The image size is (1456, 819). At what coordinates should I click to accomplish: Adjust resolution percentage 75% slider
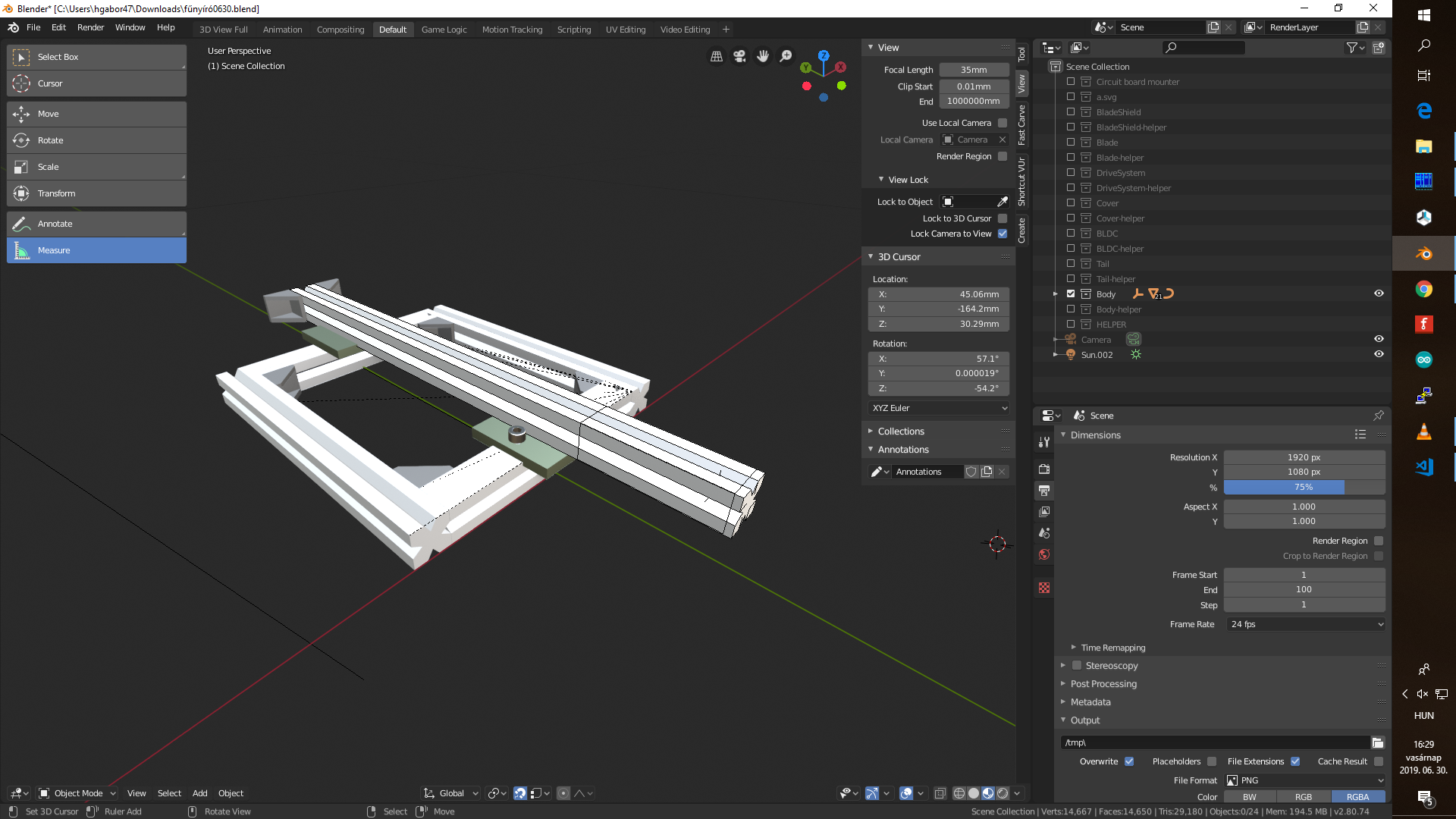[x=1304, y=488]
